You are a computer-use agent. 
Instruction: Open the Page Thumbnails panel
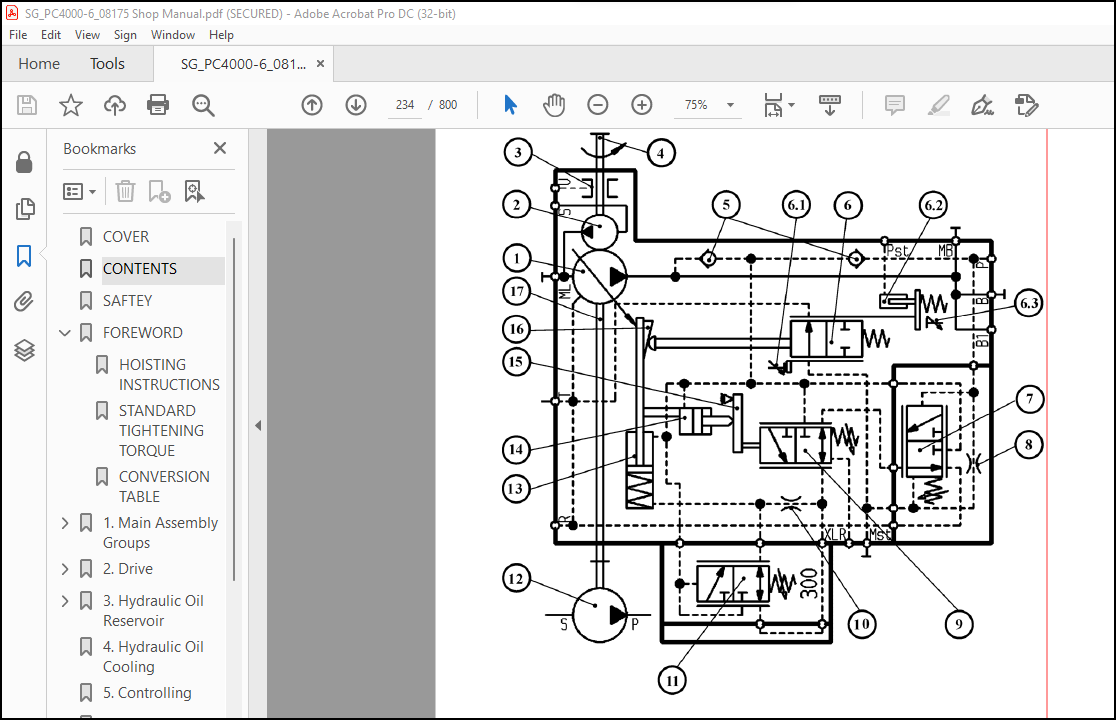pyautogui.click(x=24, y=209)
